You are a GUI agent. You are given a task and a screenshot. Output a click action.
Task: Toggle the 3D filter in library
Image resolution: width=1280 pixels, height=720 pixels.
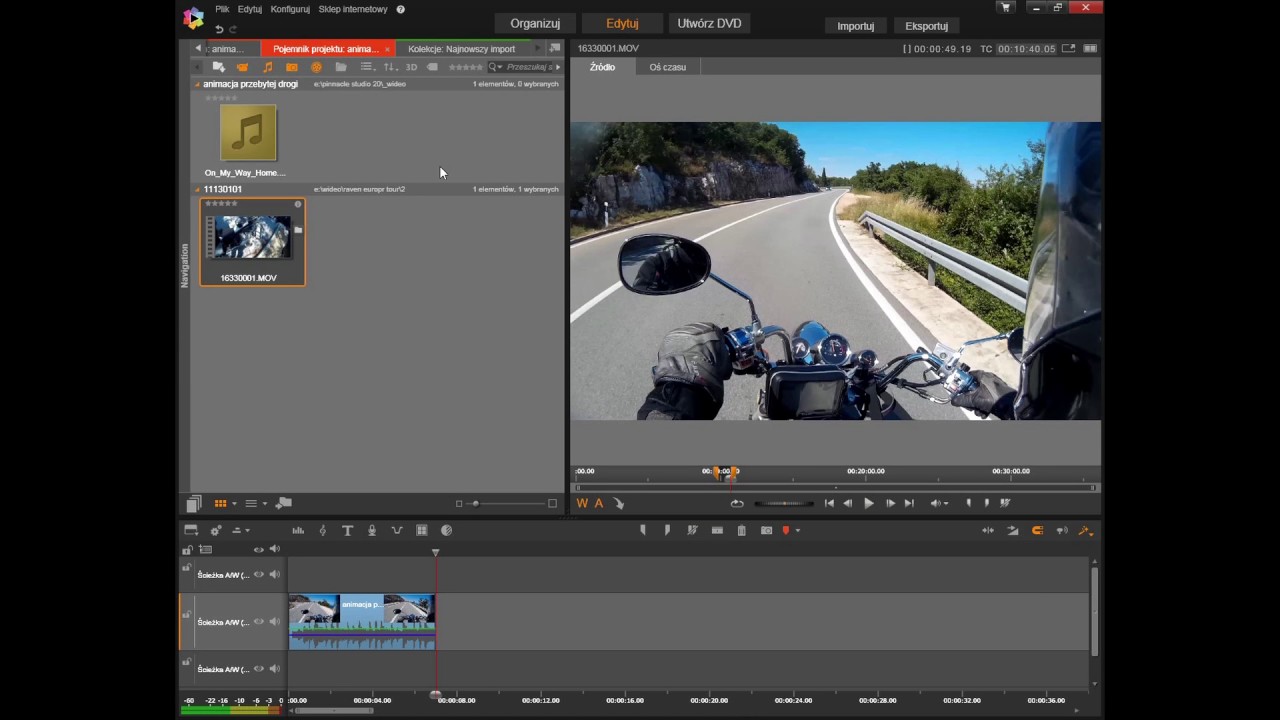pos(411,67)
